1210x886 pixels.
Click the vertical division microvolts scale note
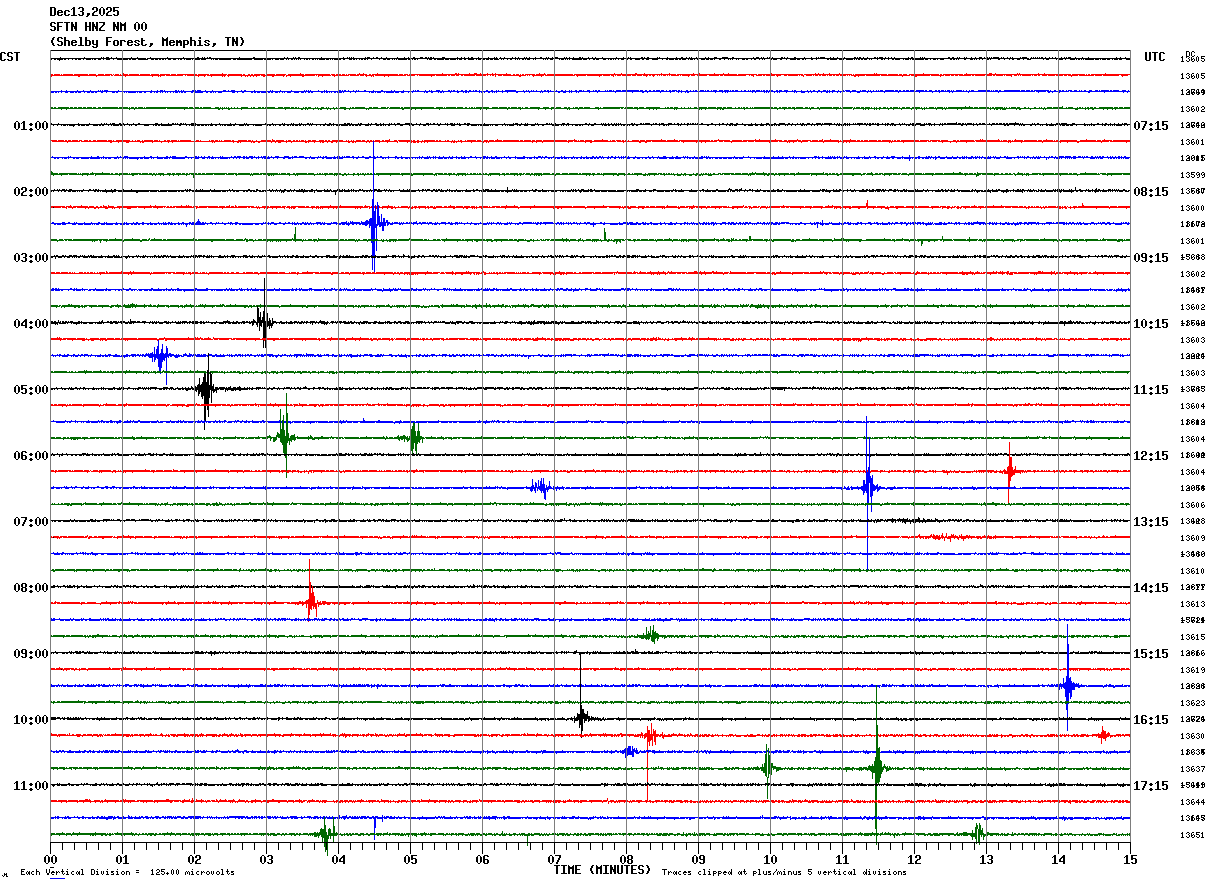coord(127,873)
